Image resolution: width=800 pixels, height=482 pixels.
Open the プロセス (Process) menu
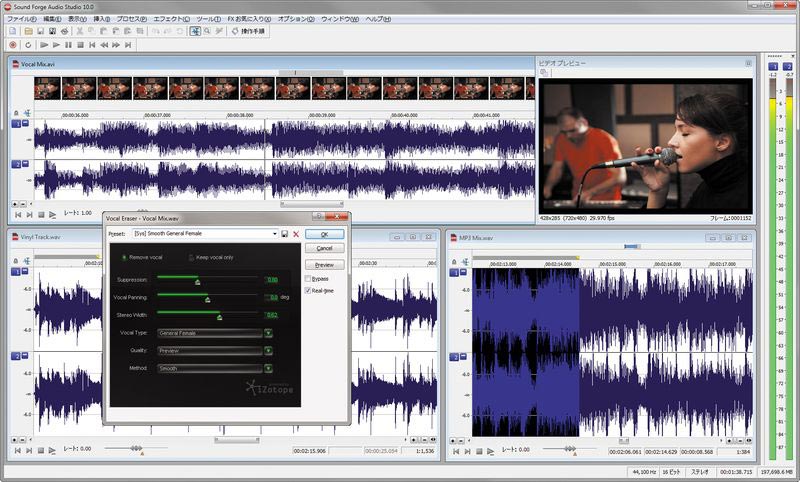point(132,19)
